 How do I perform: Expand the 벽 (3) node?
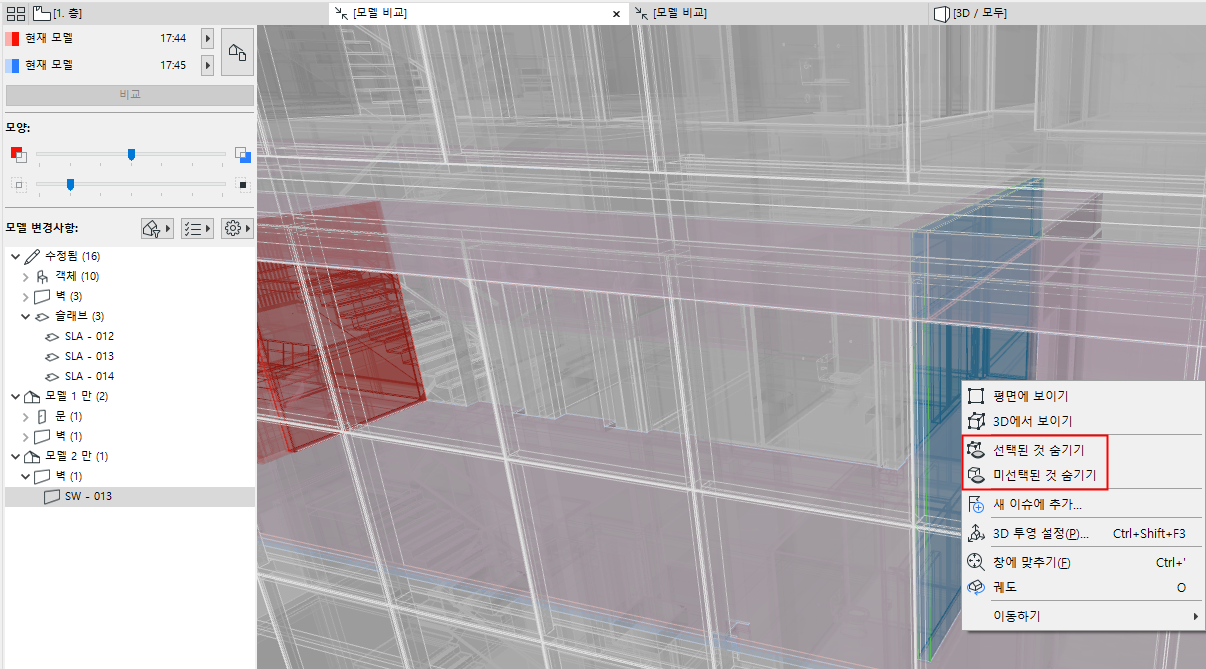point(26,297)
